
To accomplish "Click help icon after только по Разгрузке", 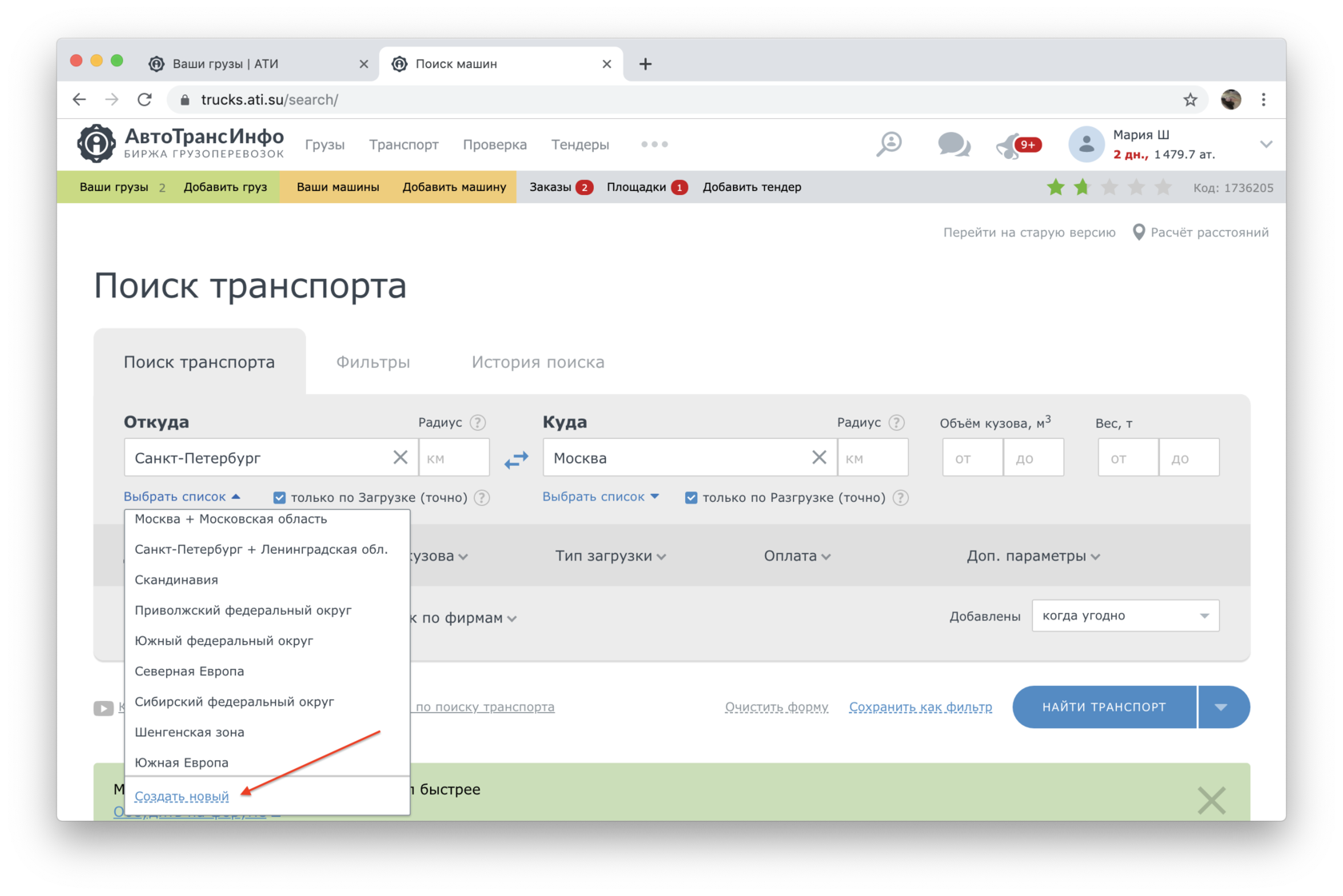I will tap(901, 497).
